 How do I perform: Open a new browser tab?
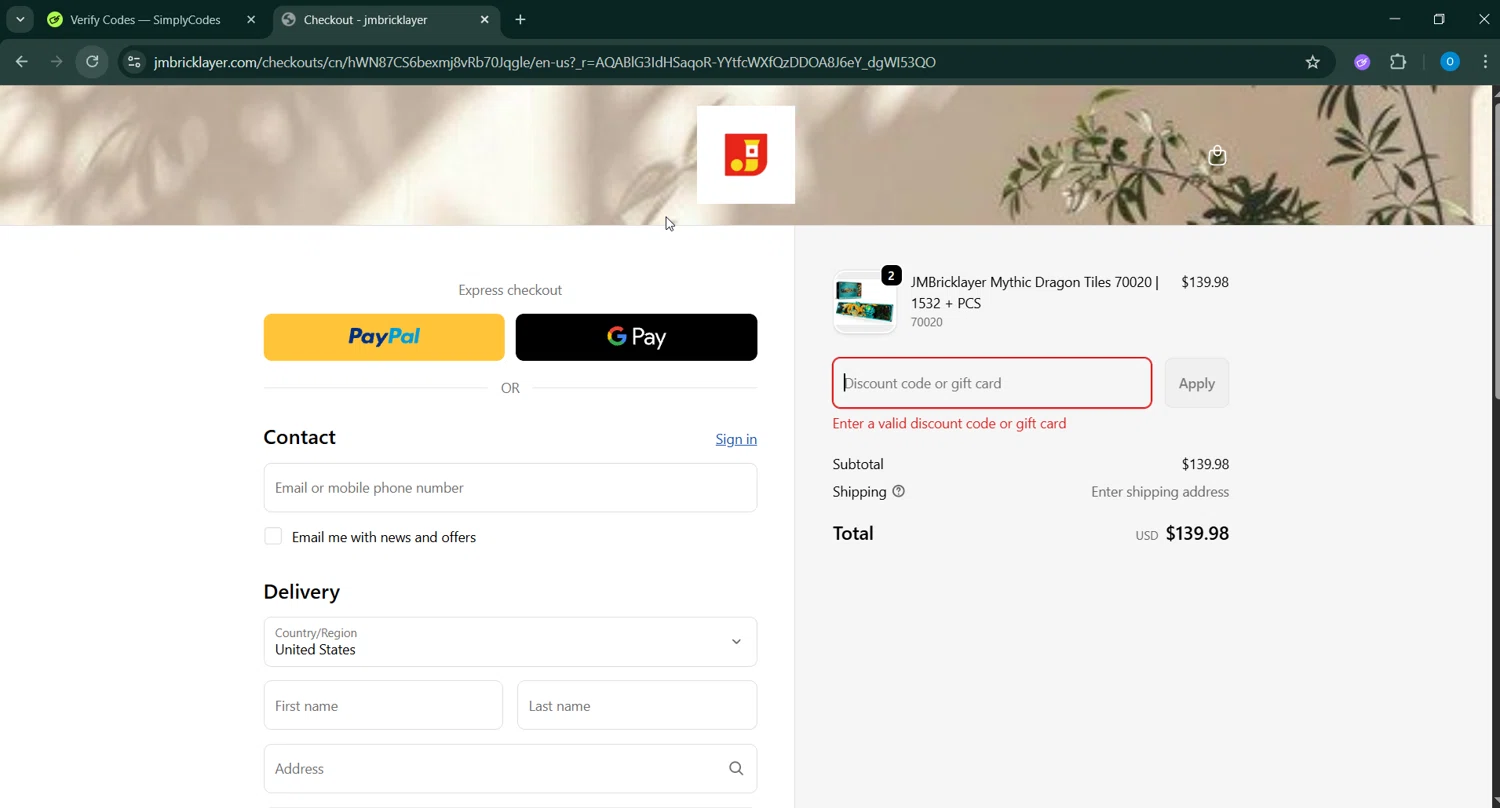click(x=520, y=19)
